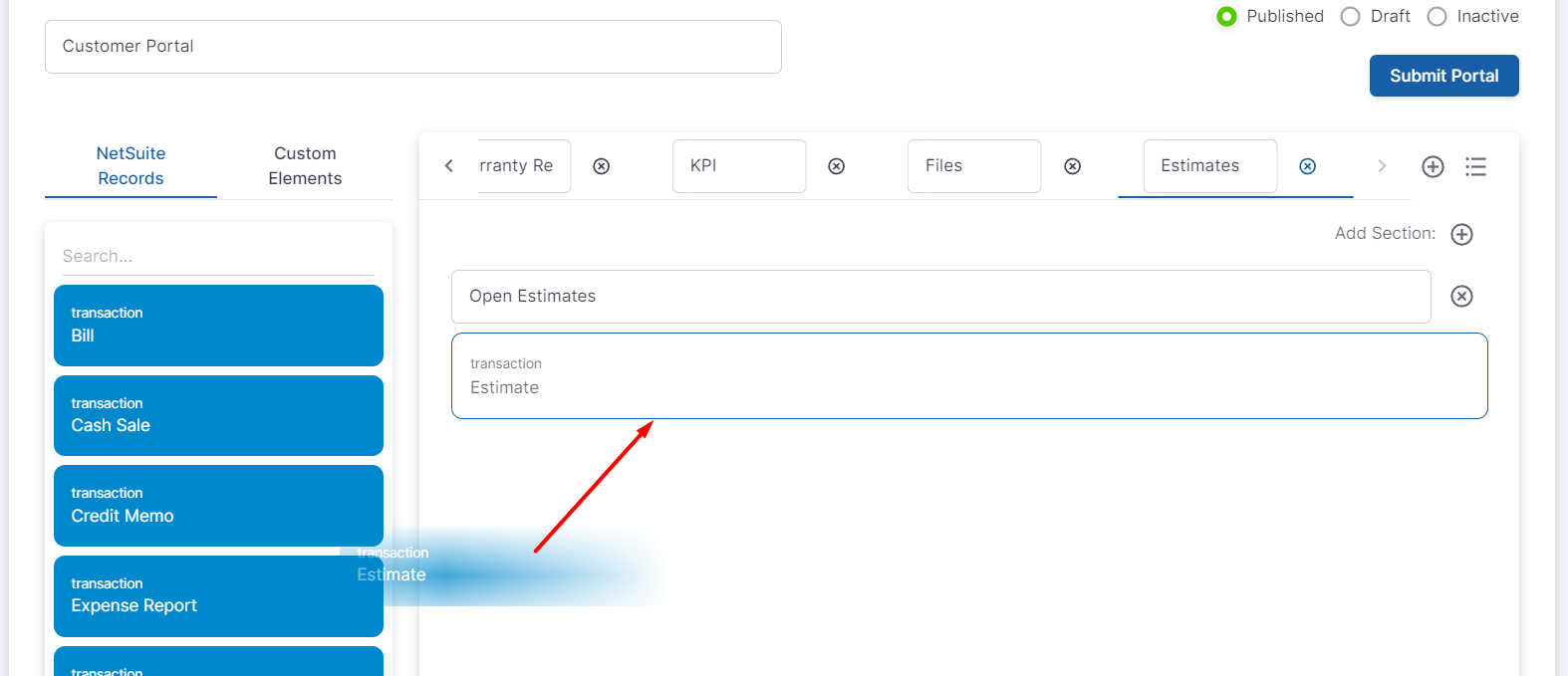Screen dimensions: 1568x676
Task: Select the Published radio button
Action: (1227, 17)
